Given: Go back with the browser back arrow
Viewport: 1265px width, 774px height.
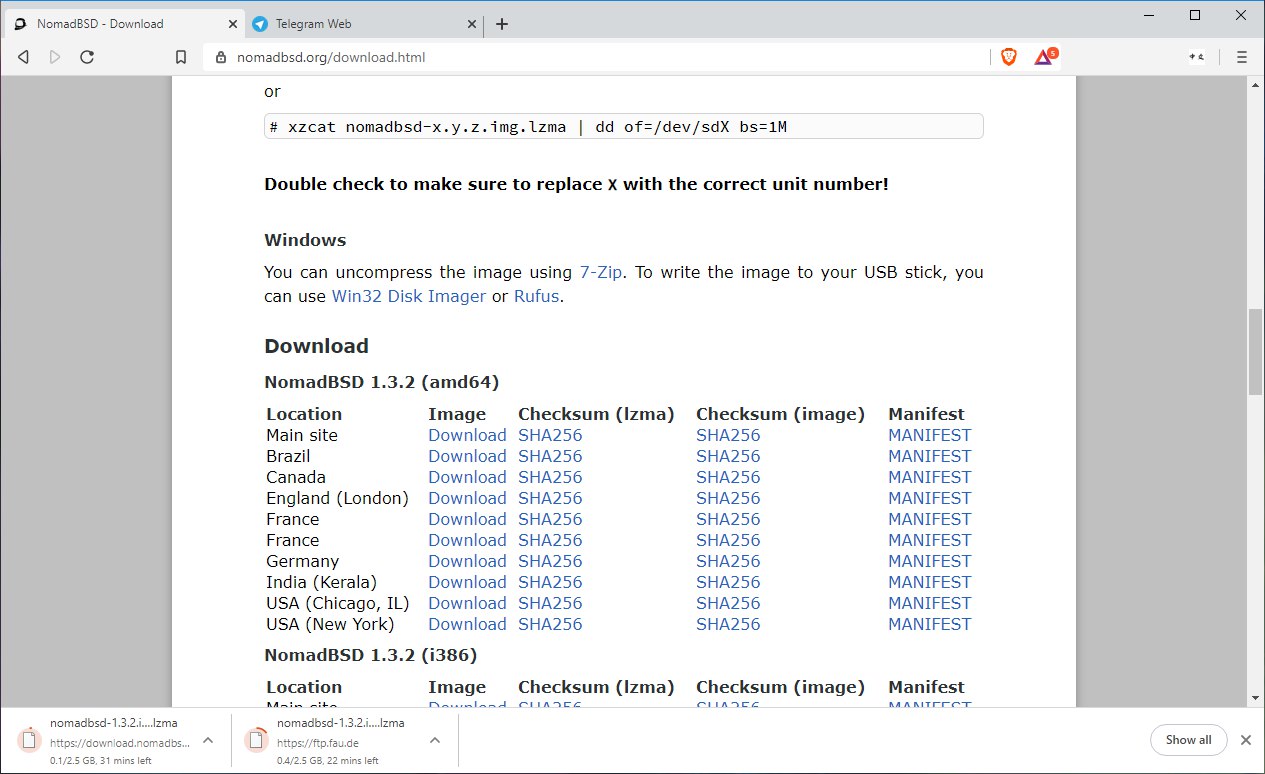Looking at the screenshot, I should click(24, 57).
